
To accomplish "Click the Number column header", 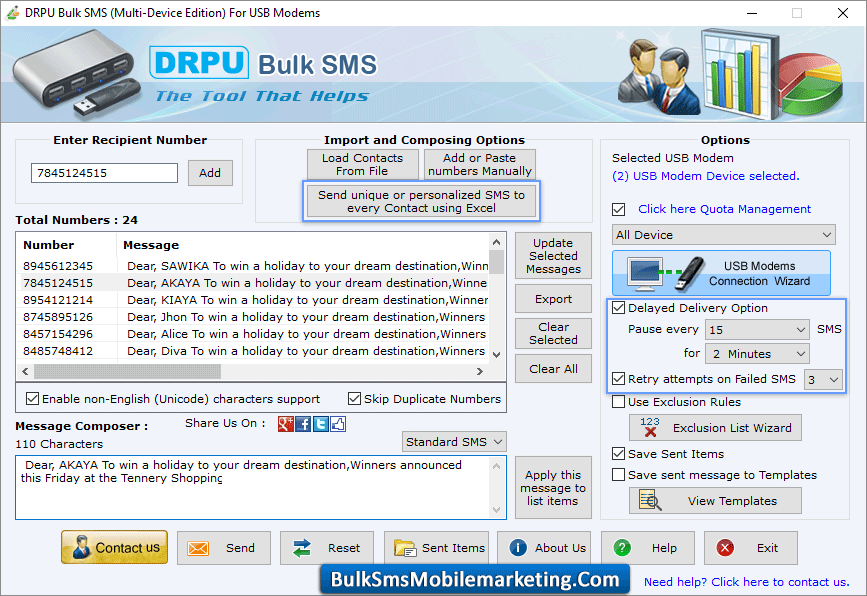I will tap(67, 245).
